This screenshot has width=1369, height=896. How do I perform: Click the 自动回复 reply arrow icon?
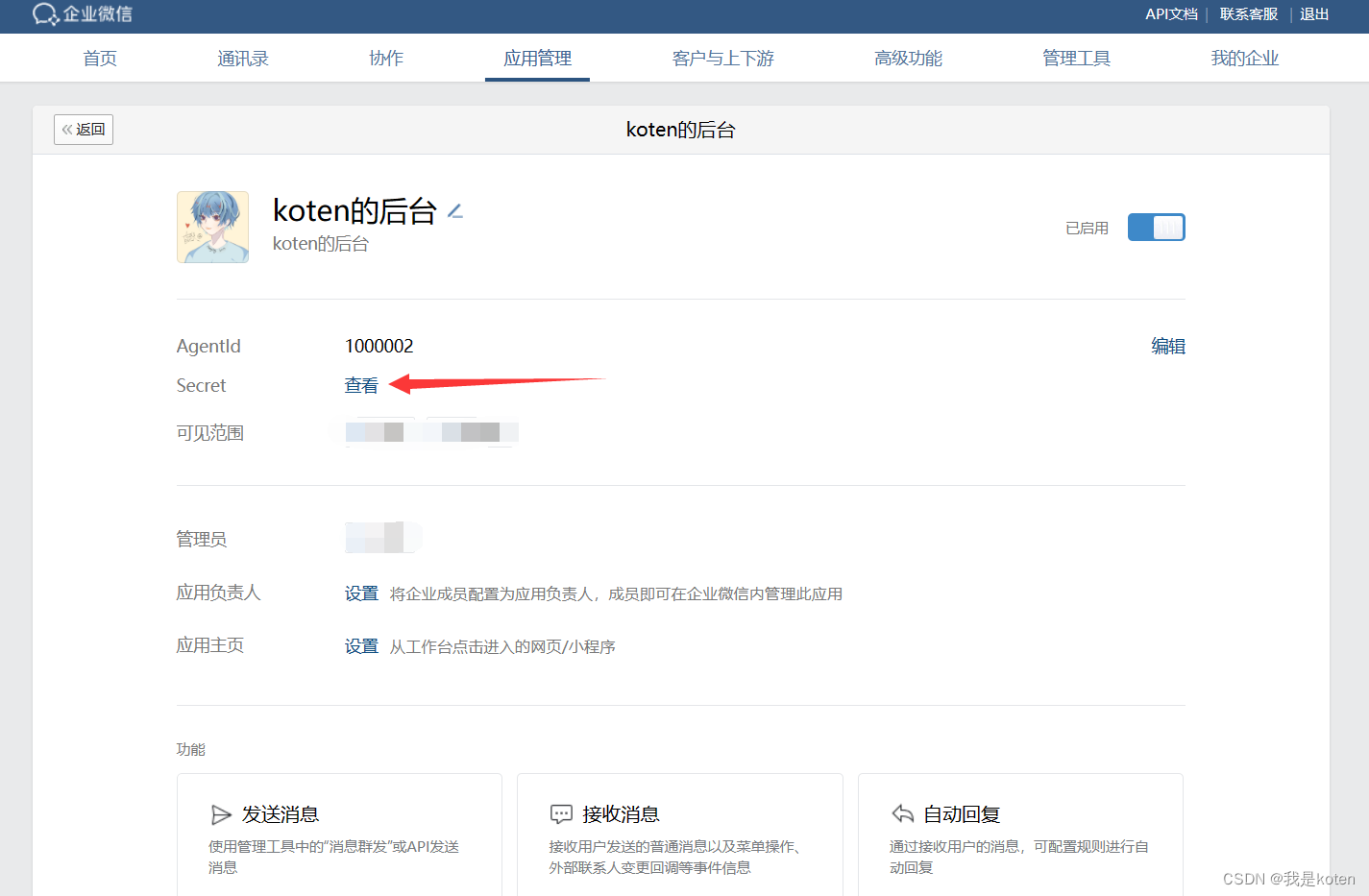[902, 814]
